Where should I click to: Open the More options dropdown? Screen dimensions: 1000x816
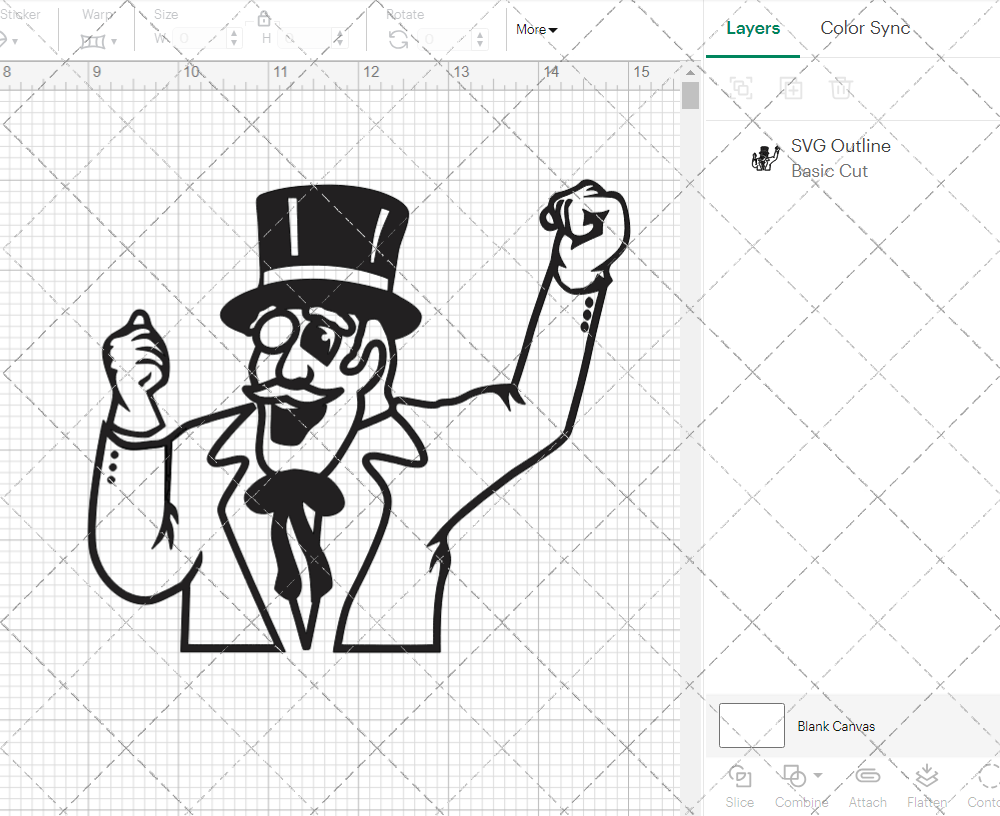coord(536,30)
